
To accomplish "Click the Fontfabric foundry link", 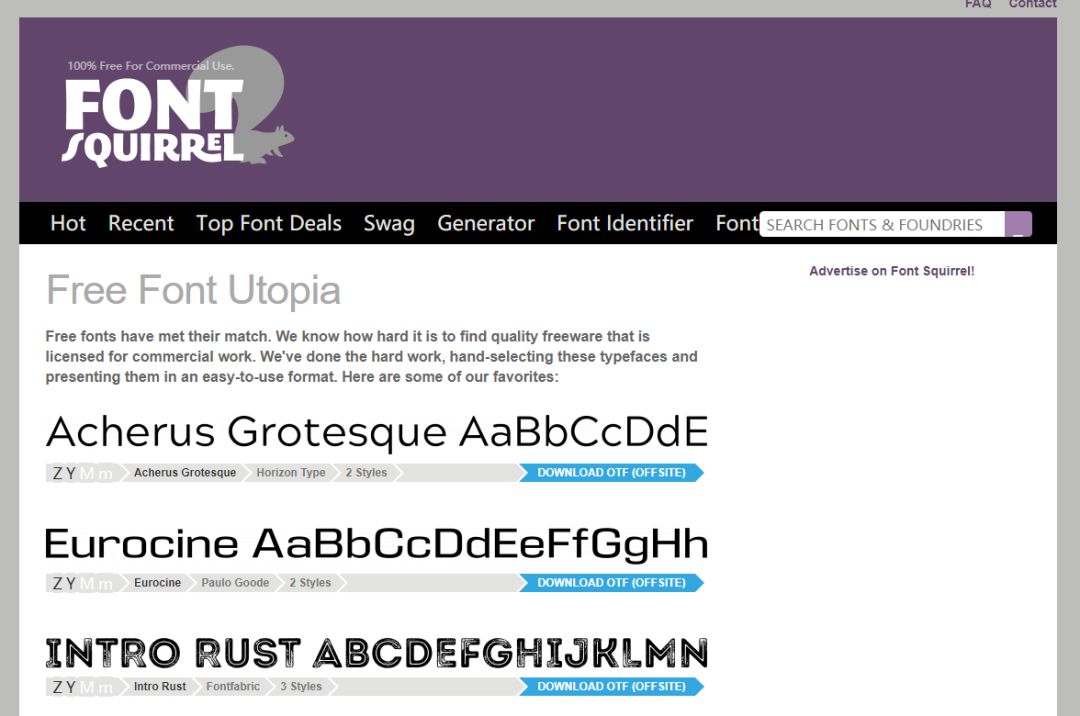I will pyautogui.click(x=233, y=686).
